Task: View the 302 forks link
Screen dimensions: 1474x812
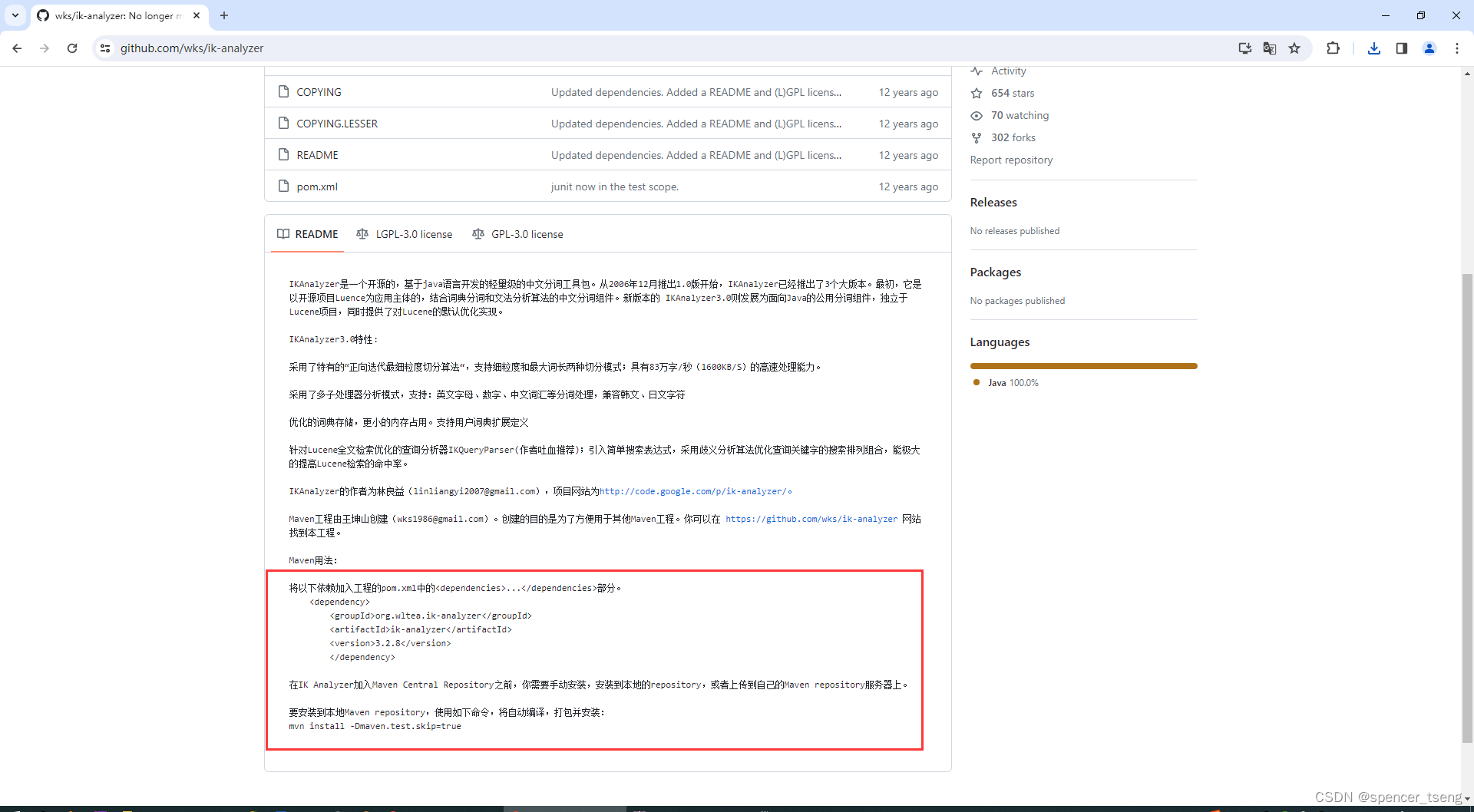Action: tap(1013, 137)
